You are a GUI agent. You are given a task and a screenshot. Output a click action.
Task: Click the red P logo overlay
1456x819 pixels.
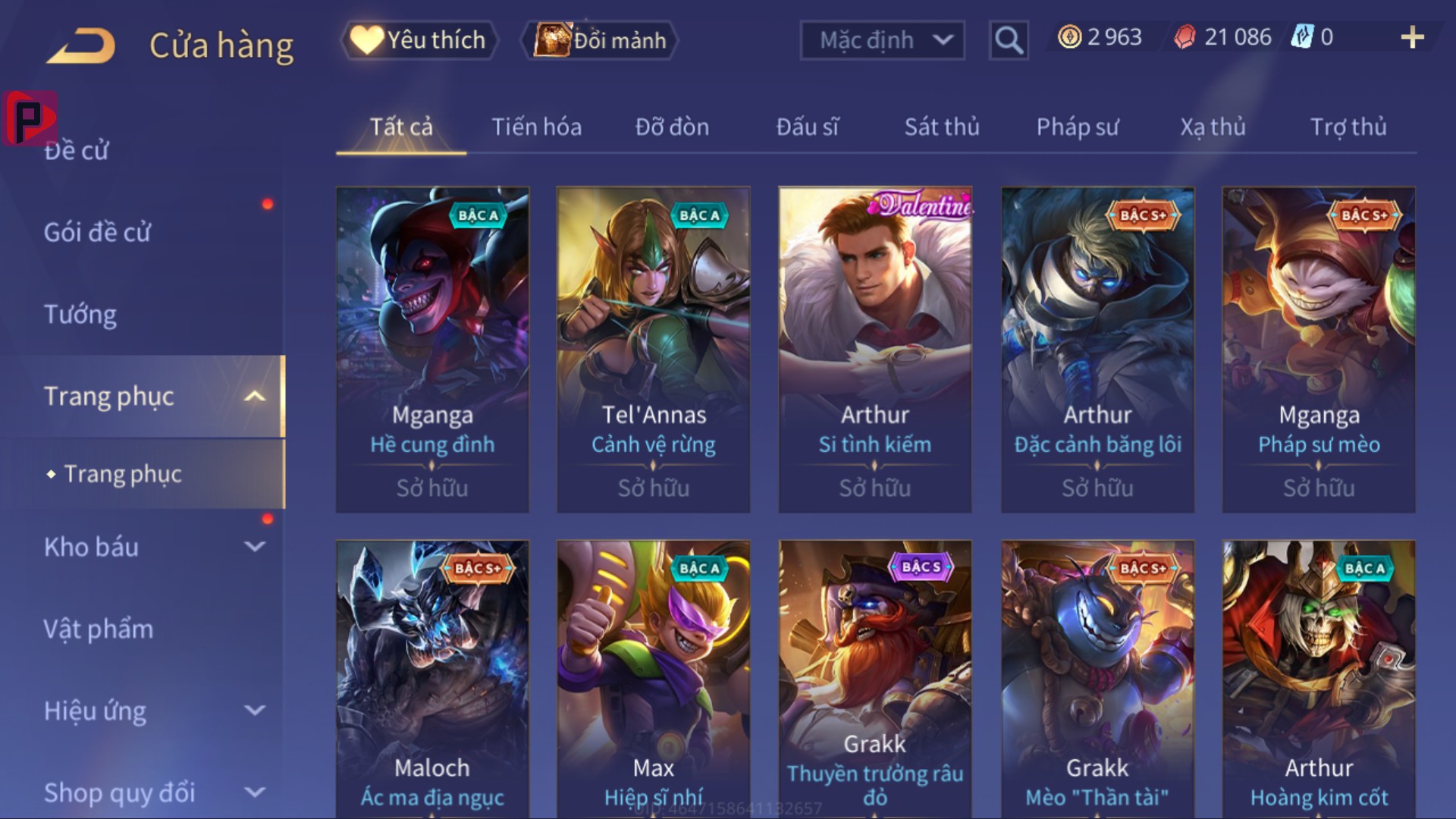click(30, 118)
